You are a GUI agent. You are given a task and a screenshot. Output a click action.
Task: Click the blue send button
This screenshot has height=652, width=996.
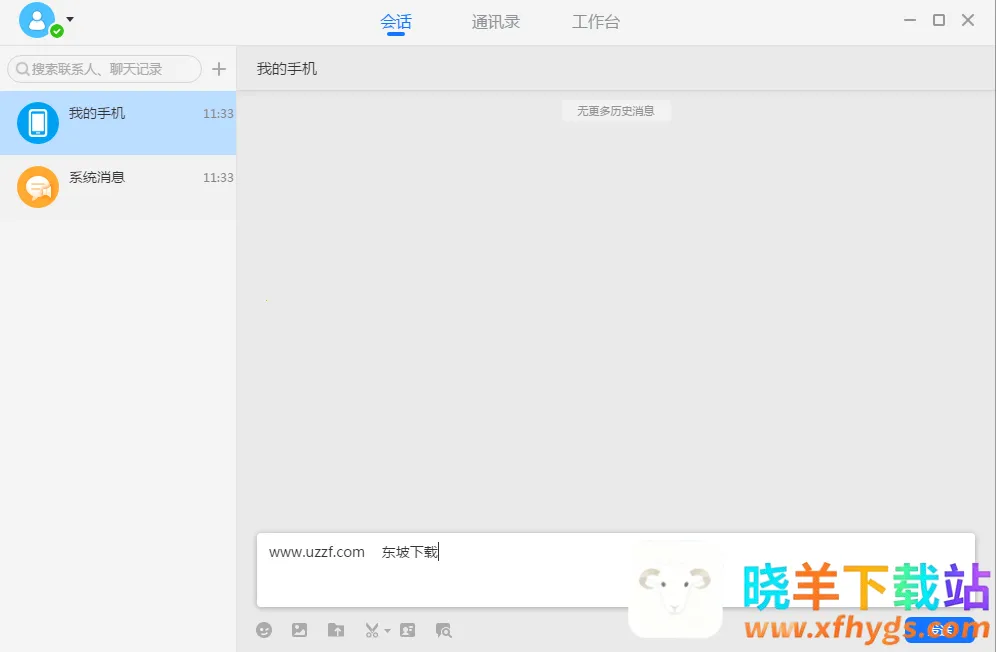point(940,630)
